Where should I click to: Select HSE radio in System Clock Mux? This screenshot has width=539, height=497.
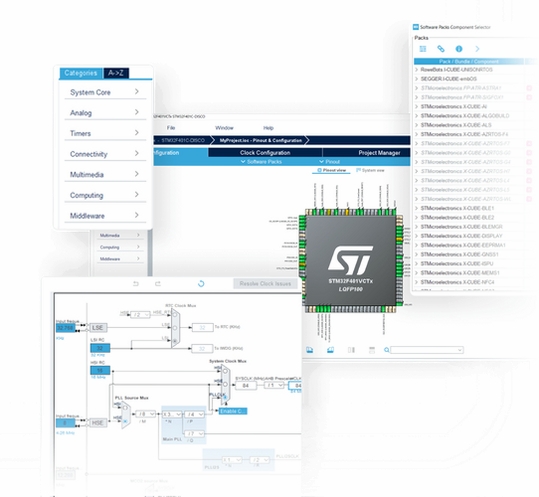tap(226, 384)
